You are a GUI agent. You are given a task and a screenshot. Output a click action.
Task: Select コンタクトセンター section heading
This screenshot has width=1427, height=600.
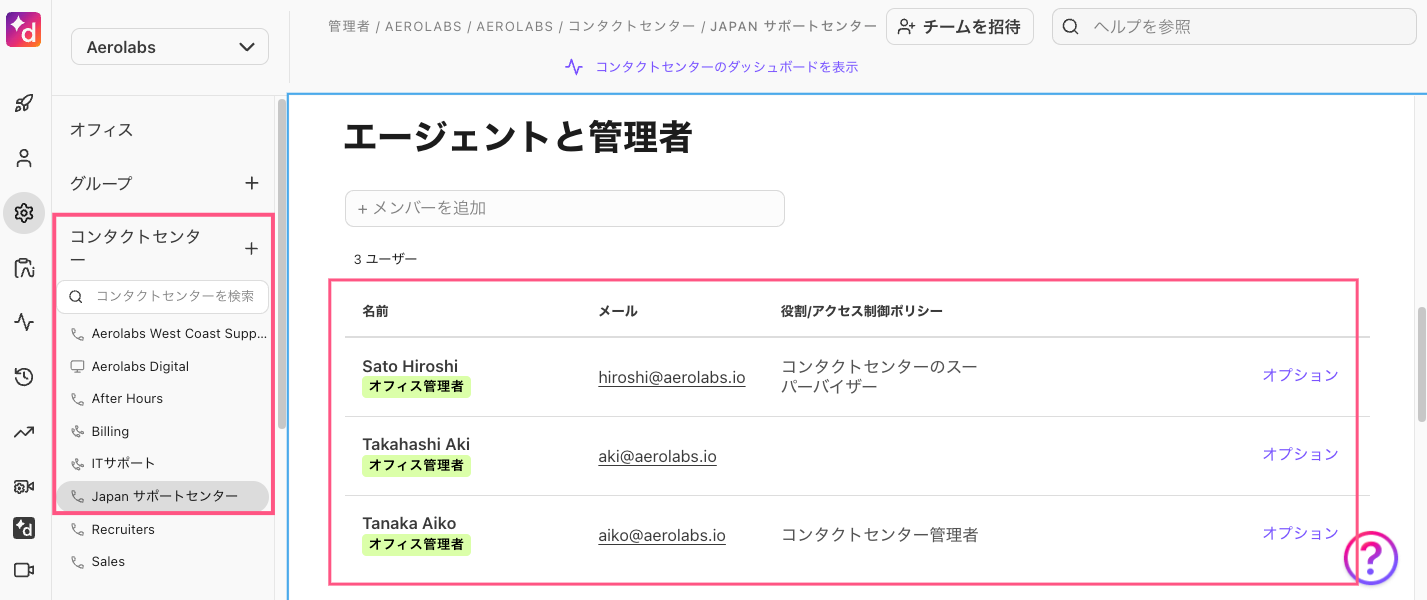click(134, 248)
